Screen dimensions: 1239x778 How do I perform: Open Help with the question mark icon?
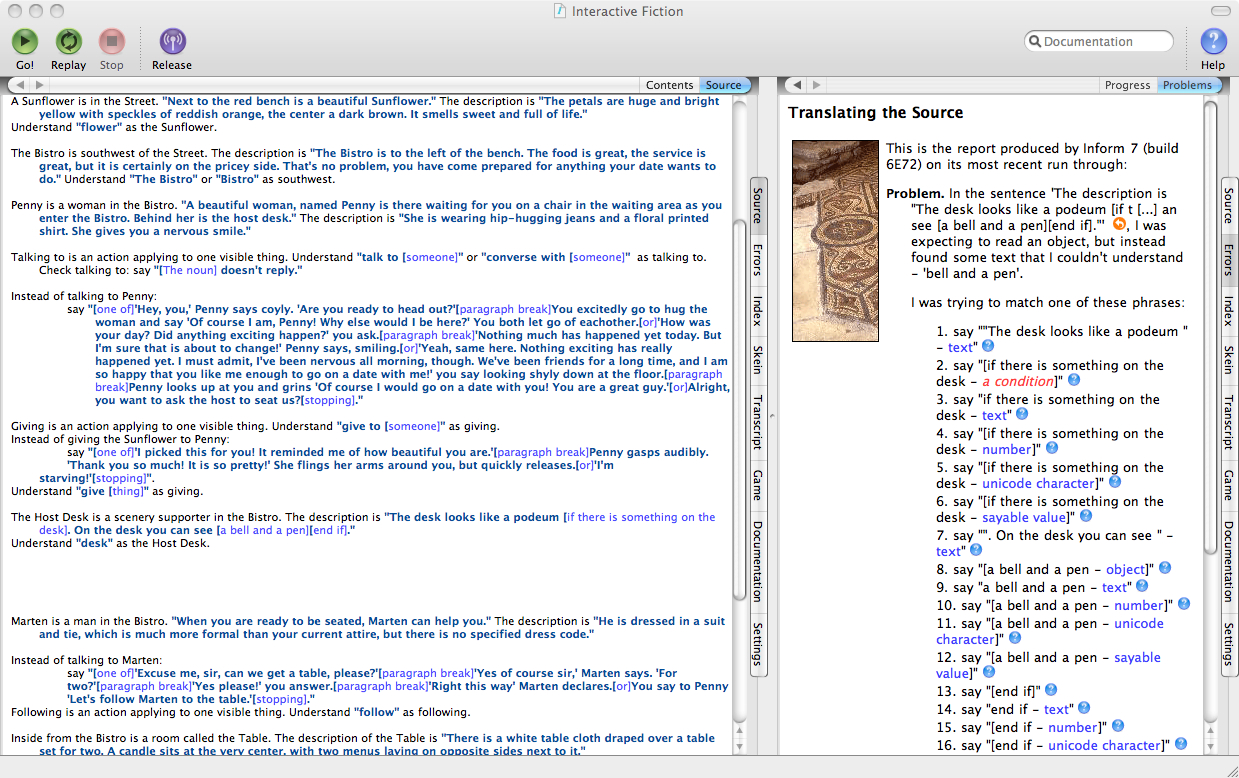click(x=1213, y=41)
